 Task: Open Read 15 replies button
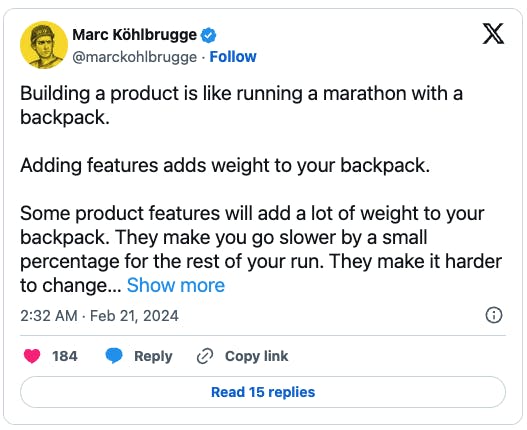263,392
